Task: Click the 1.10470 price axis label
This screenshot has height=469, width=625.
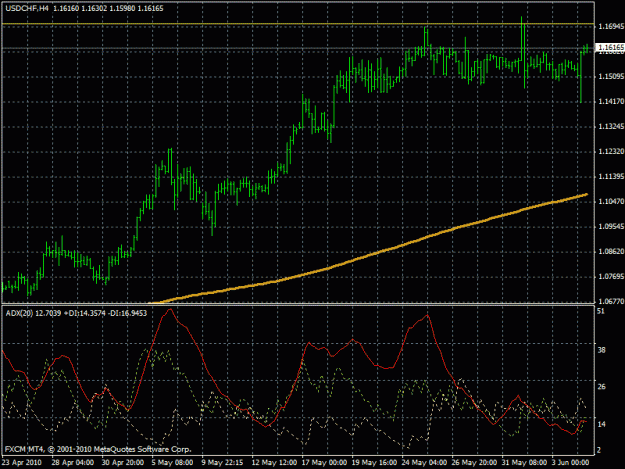Action: click(x=610, y=202)
